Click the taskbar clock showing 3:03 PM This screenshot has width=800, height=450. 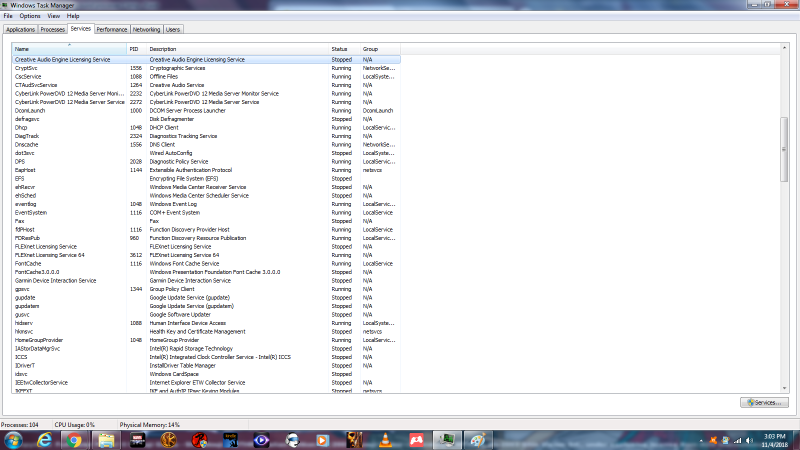pos(774,440)
